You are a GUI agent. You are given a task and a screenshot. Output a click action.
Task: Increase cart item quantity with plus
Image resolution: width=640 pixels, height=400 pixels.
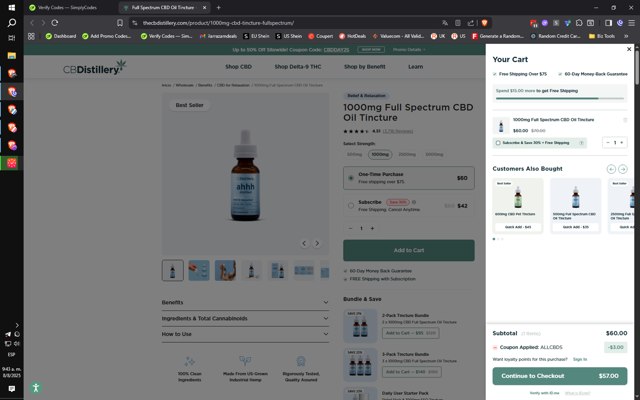(x=622, y=142)
